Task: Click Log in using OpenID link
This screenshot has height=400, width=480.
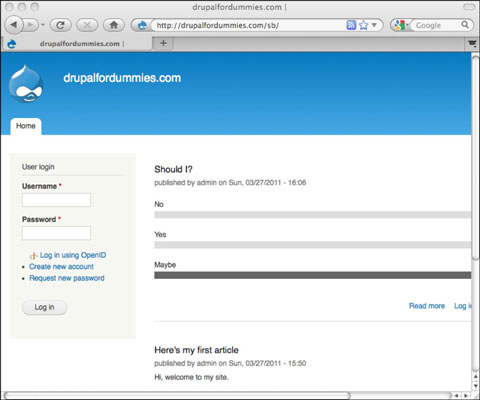Action: coord(73,255)
